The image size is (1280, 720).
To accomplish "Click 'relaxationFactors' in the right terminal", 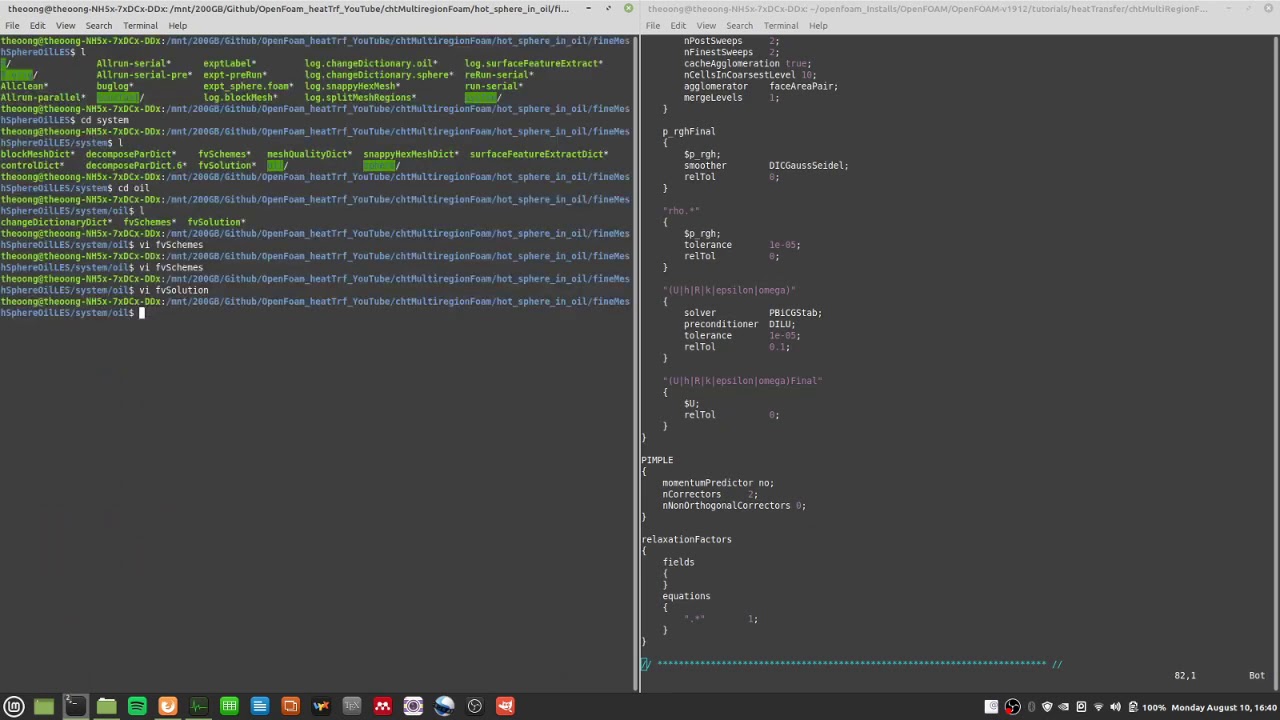I will click(686, 539).
